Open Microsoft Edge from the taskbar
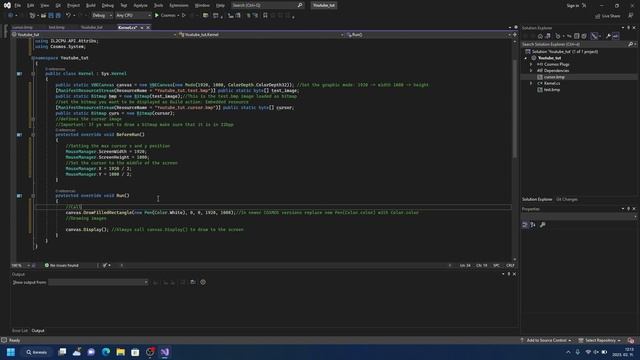Screen dimensions: 640x360 pyautogui.click(x=106, y=352)
